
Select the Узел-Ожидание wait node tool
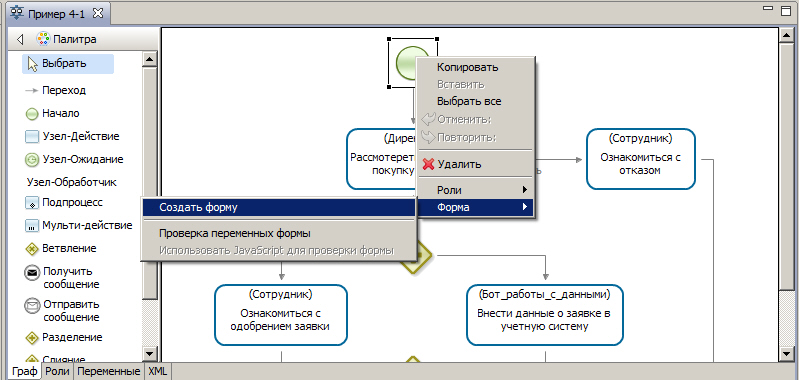point(74,159)
